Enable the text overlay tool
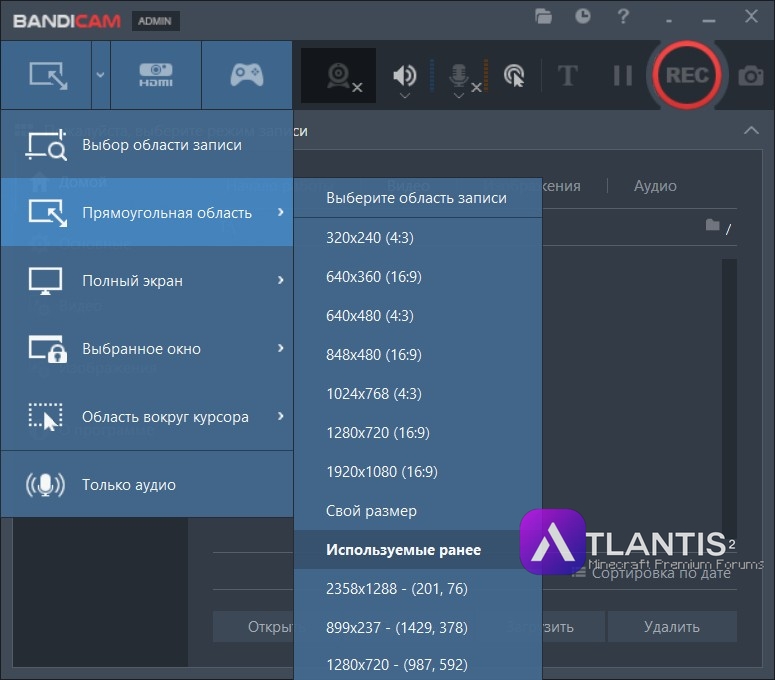This screenshot has width=775, height=680. pyautogui.click(x=567, y=76)
